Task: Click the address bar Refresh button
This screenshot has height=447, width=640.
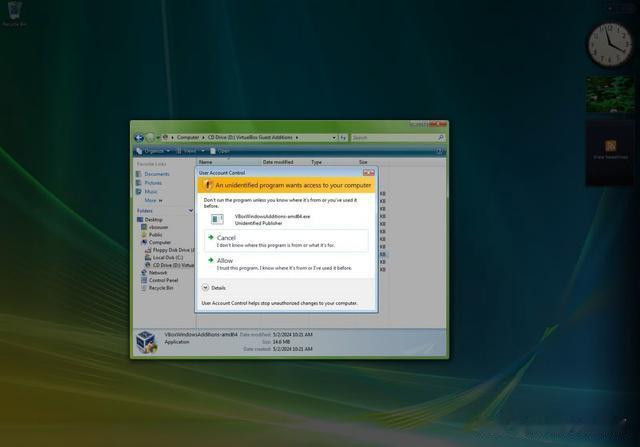Action: [343, 138]
